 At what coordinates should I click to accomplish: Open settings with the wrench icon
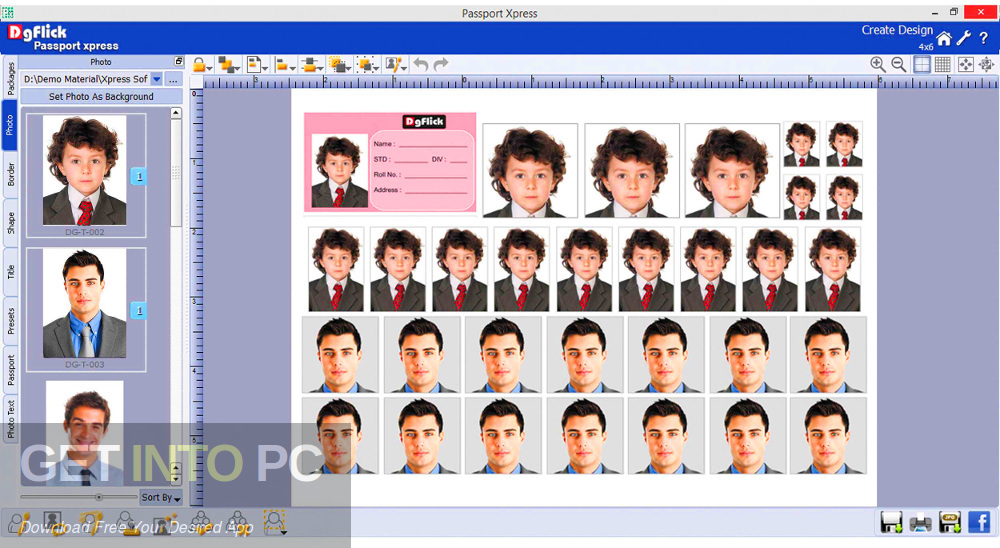coord(964,38)
